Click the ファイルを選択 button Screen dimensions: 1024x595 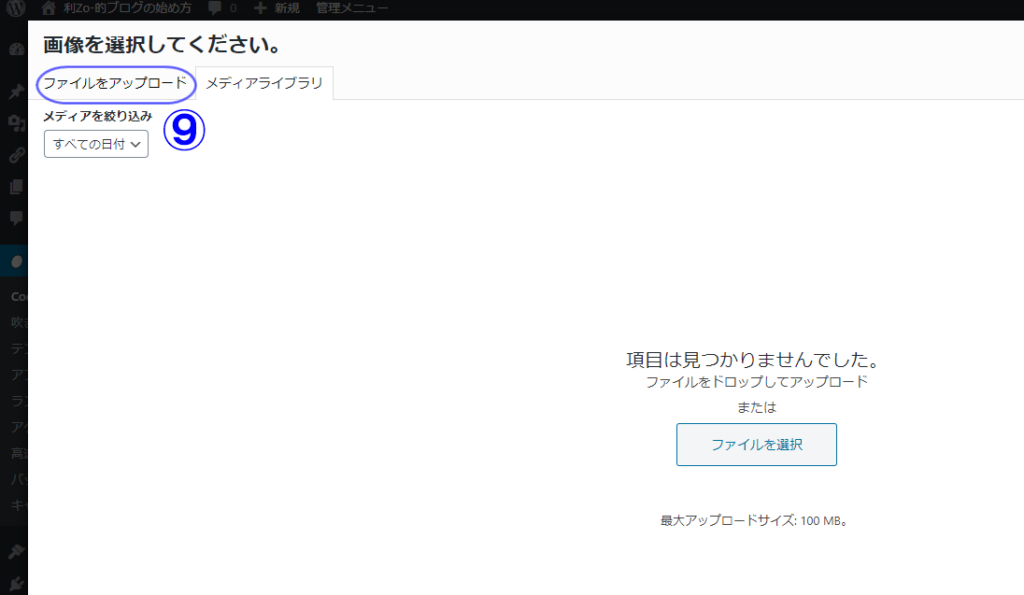[x=756, y=444]
